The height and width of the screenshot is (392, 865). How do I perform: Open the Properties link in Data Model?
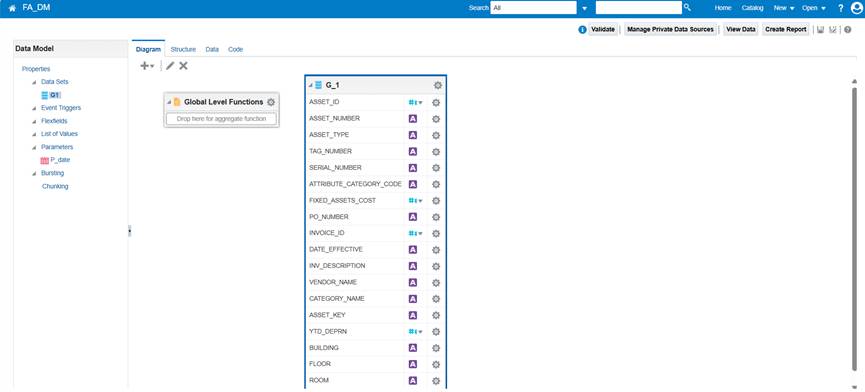36,69
